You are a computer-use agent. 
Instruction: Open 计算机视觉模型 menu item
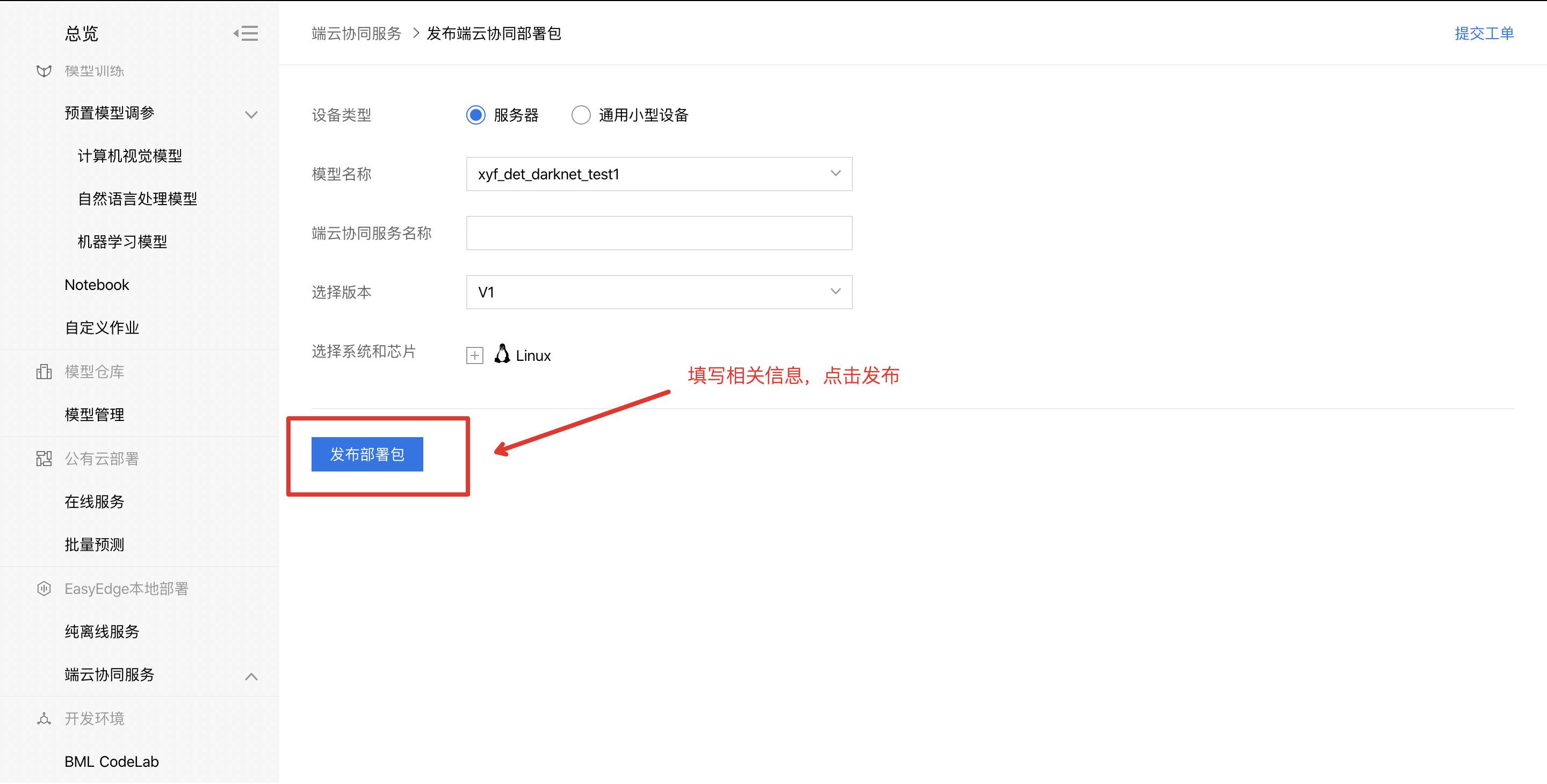(x=129, y=156)
